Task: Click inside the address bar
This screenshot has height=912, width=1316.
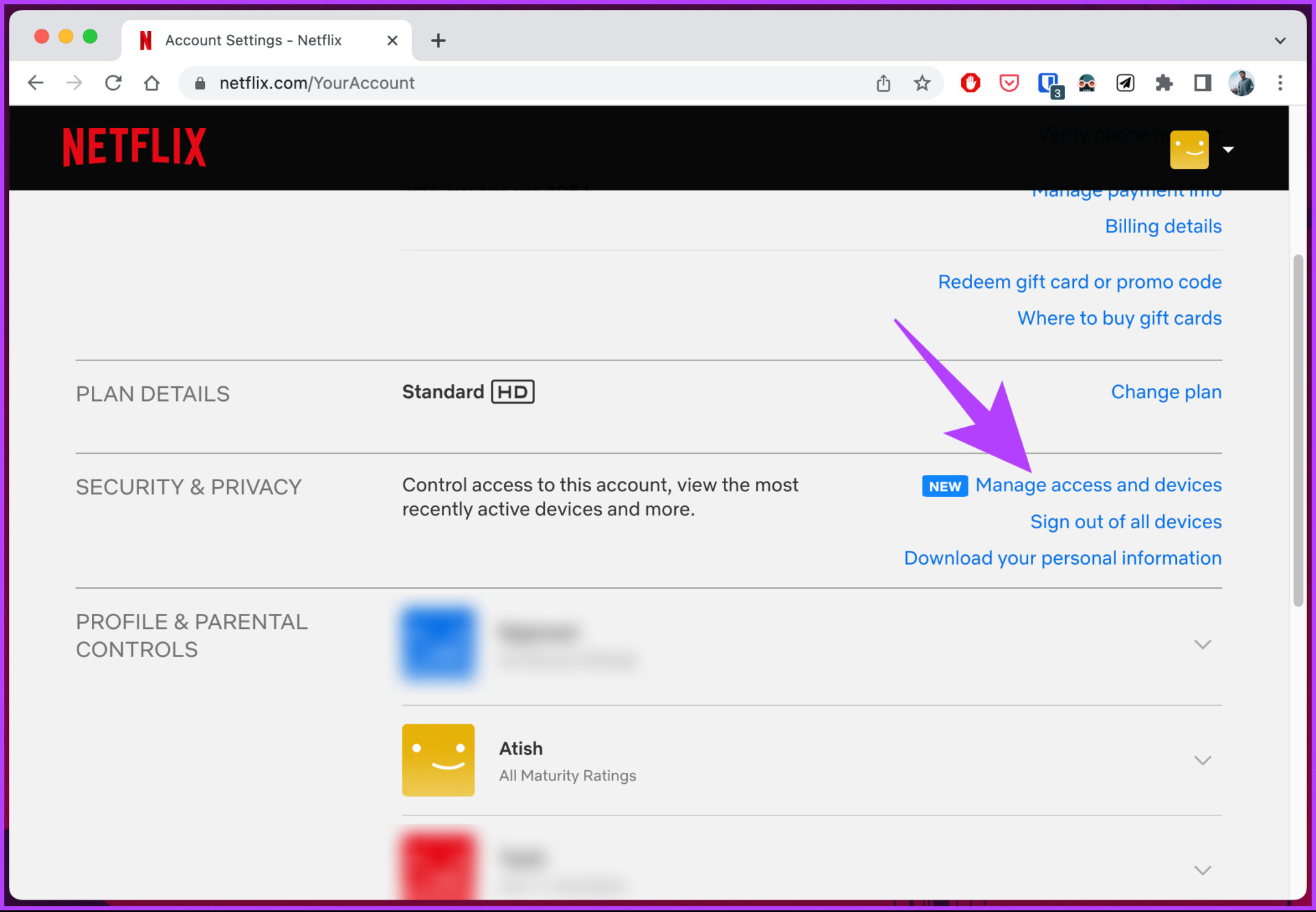Action: 480,82
